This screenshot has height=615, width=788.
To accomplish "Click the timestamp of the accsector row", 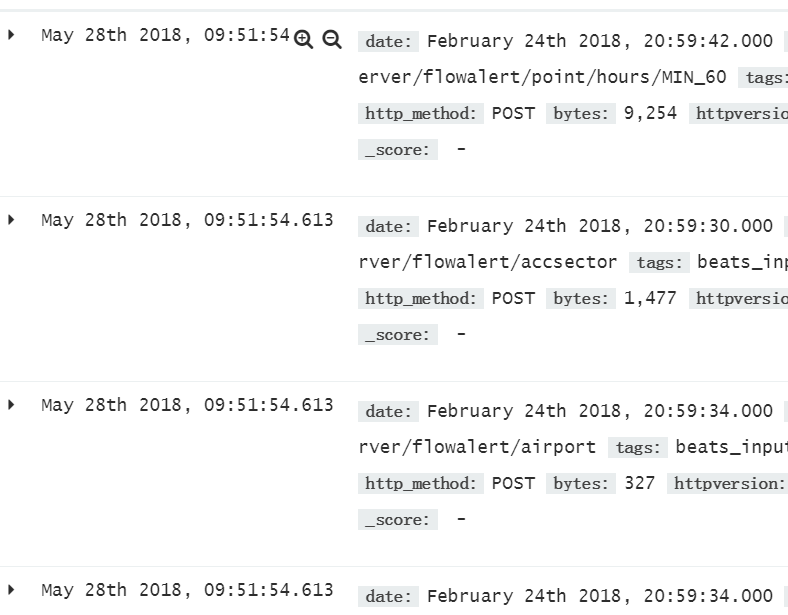I will pos(187,220).
